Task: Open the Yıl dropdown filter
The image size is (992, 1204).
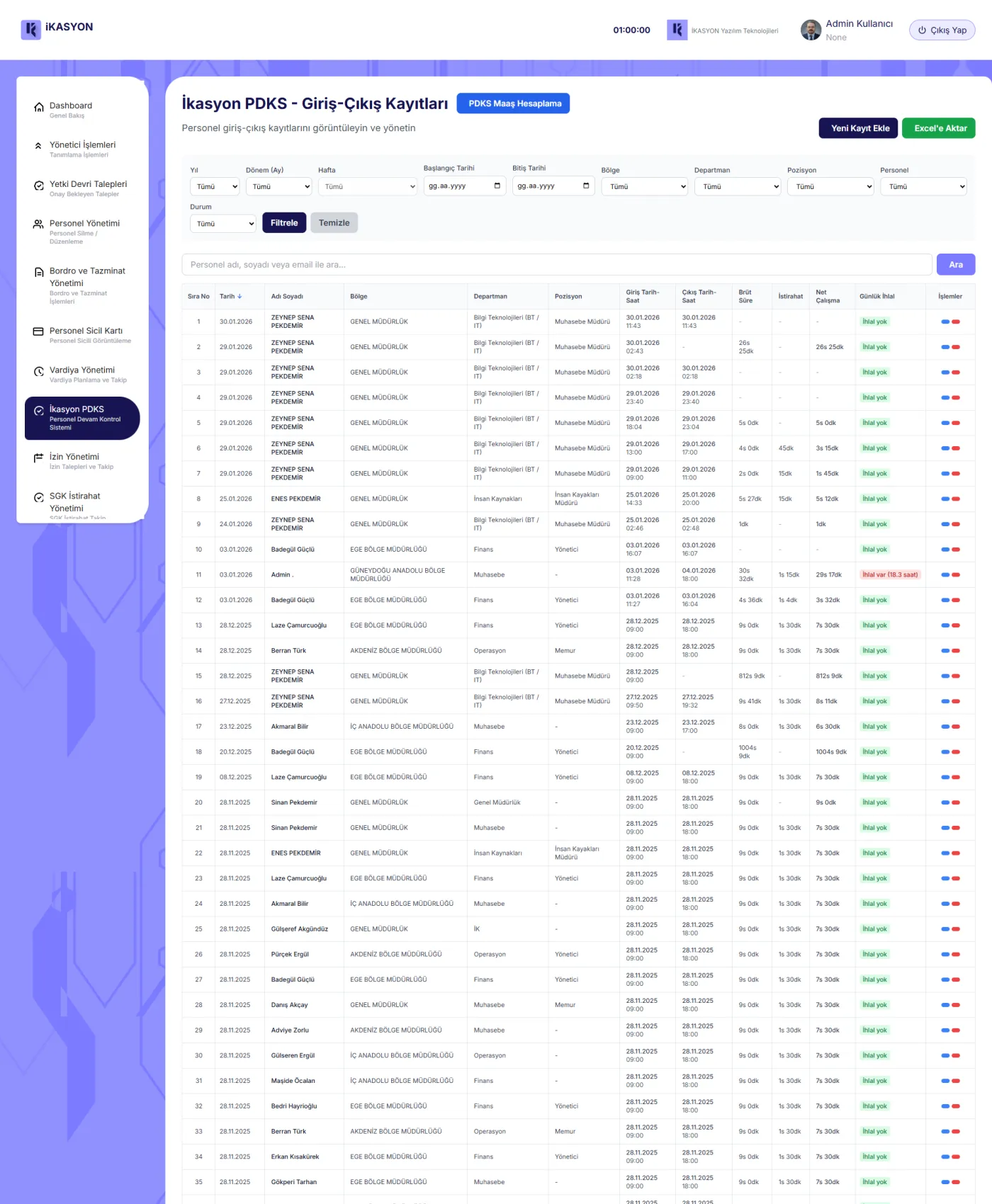Action: (215, 186)
